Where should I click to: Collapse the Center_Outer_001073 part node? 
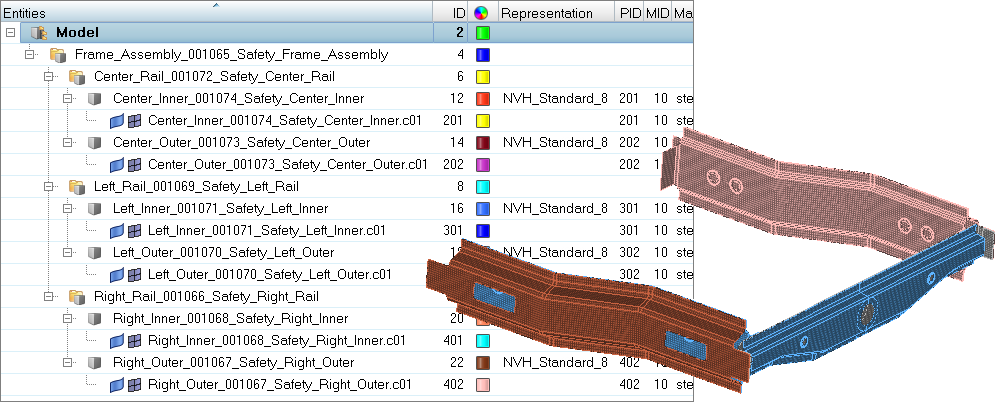pyautogui.click(x=68, y=143)
